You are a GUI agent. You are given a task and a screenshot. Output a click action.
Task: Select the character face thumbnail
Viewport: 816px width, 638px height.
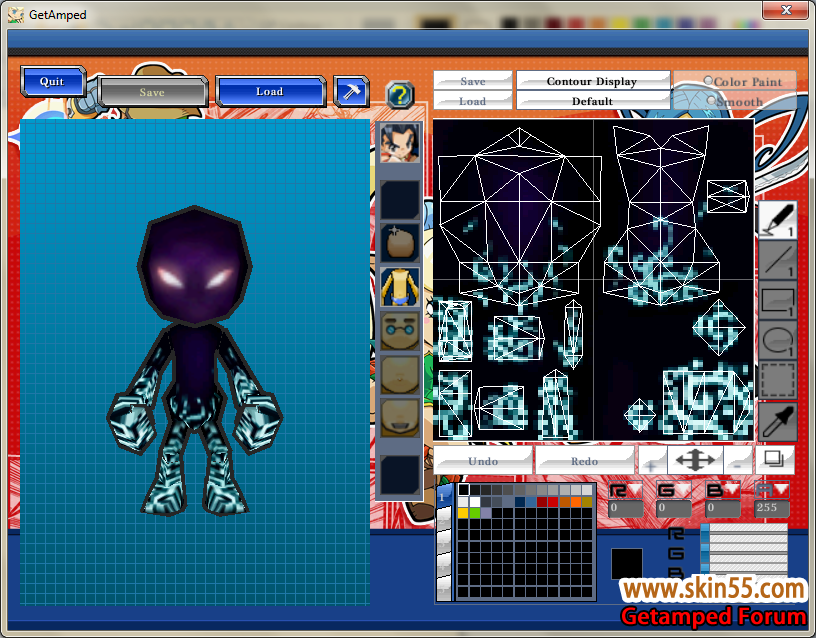(x=399, y=143)
